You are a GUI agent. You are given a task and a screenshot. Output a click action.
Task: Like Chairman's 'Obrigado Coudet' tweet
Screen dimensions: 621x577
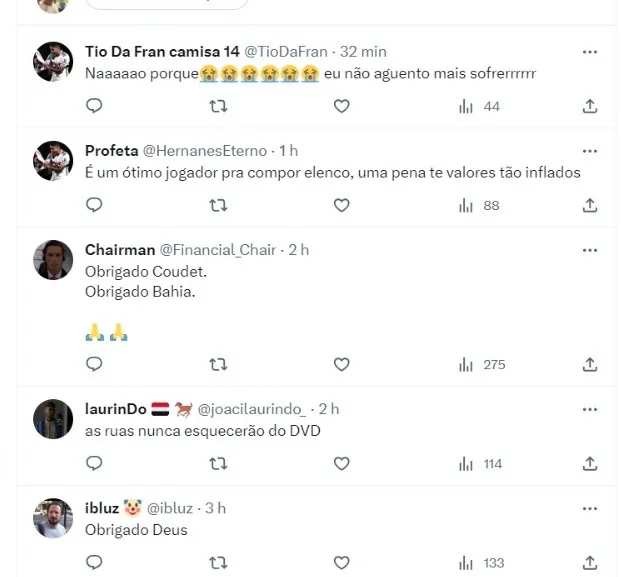tap(341, 364)
